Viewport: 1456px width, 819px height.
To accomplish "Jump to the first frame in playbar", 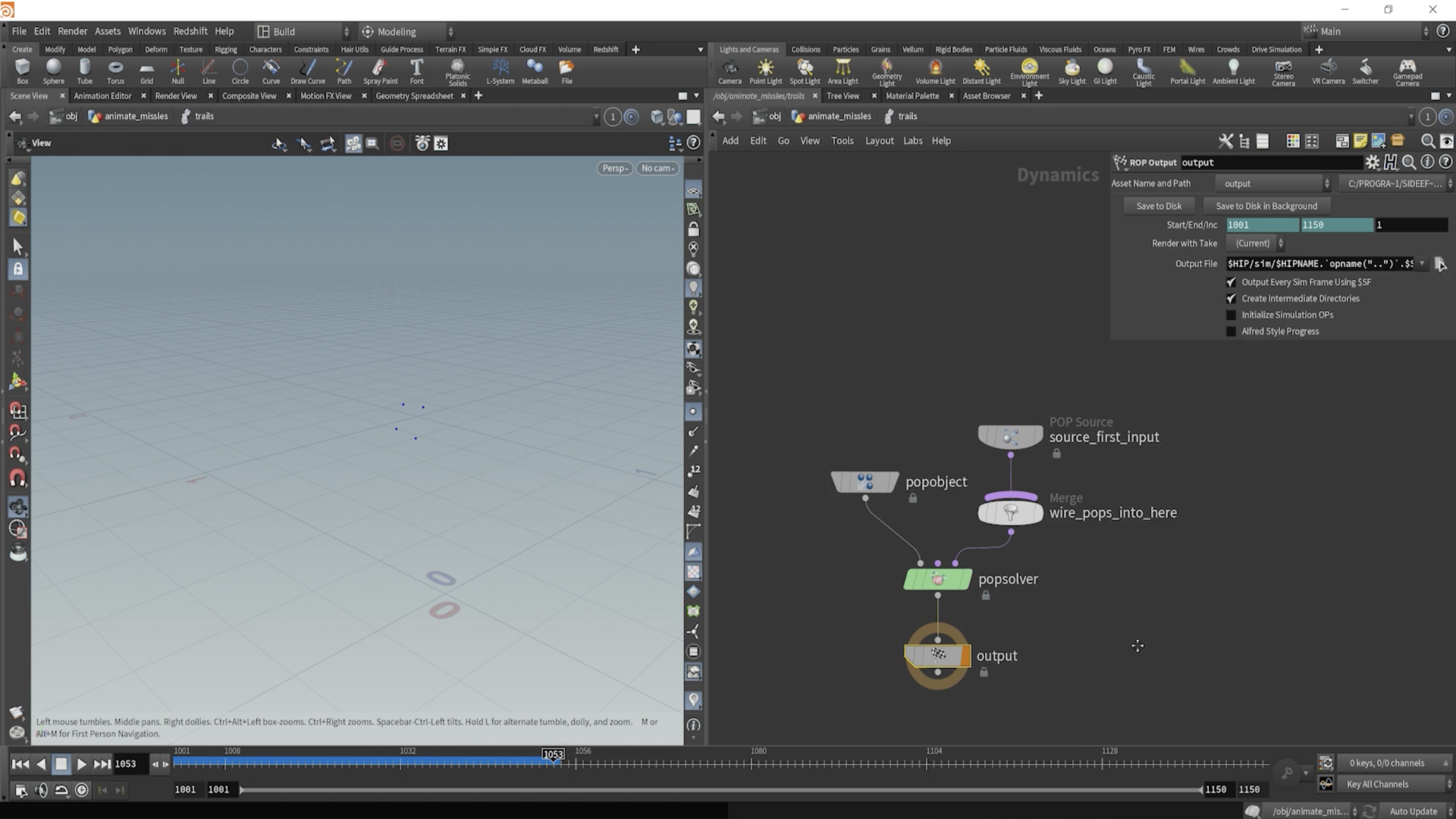I will [x=20, y=764].
